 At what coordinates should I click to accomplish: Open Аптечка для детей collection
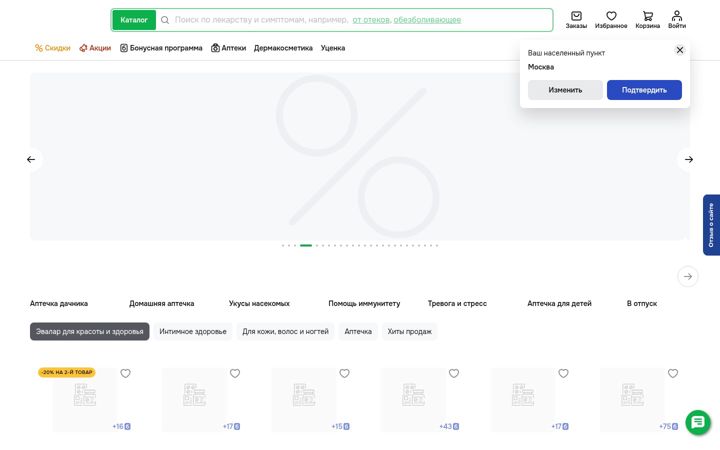tap(559, 304)
